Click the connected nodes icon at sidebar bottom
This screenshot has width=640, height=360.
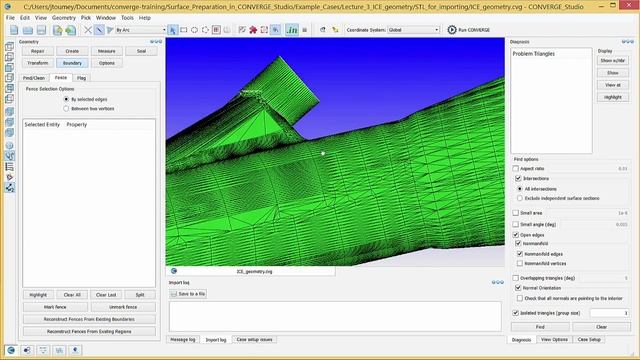9,188
